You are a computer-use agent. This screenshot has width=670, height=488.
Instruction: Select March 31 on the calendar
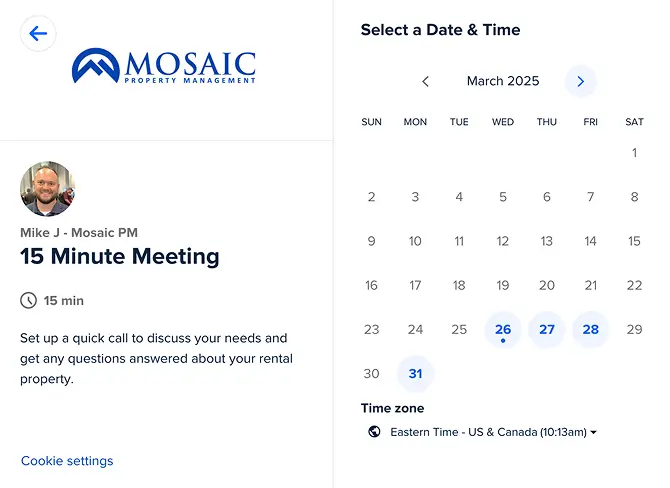click(x=415, y=373)
